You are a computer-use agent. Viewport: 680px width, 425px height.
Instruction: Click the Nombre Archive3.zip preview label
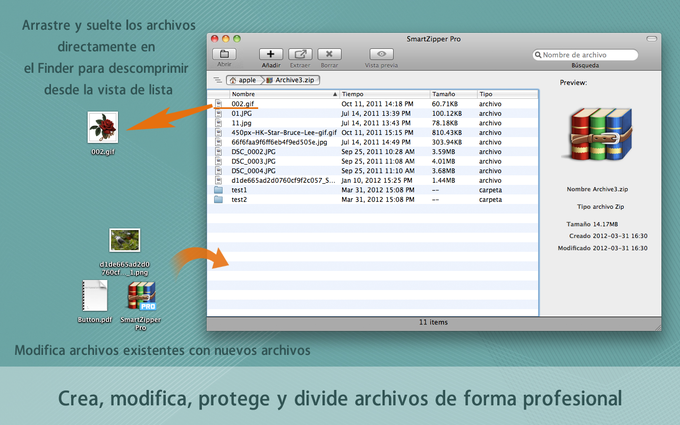[597, 189]
